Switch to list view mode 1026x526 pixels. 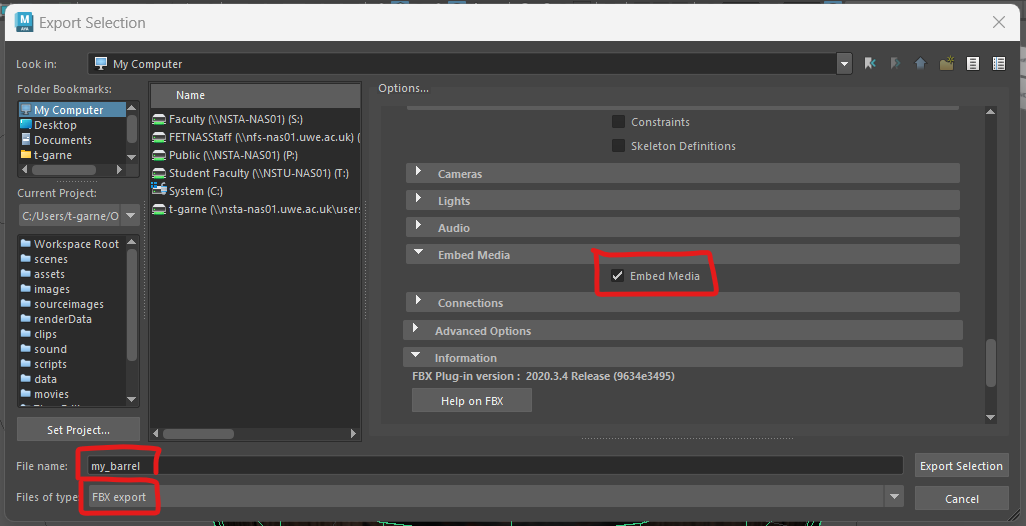coord(972,64)
